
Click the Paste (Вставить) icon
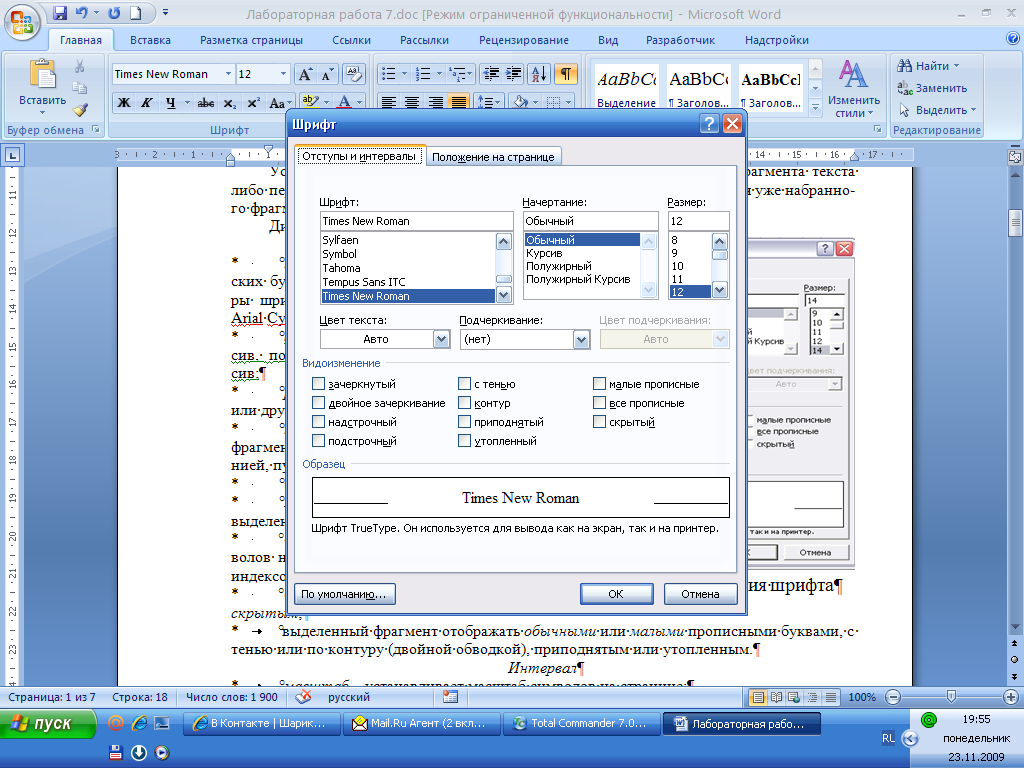(42, 75)
